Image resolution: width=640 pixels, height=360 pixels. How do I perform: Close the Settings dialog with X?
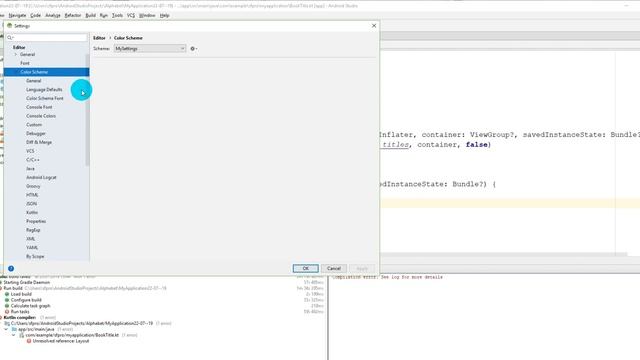click(x=374, y=26)
